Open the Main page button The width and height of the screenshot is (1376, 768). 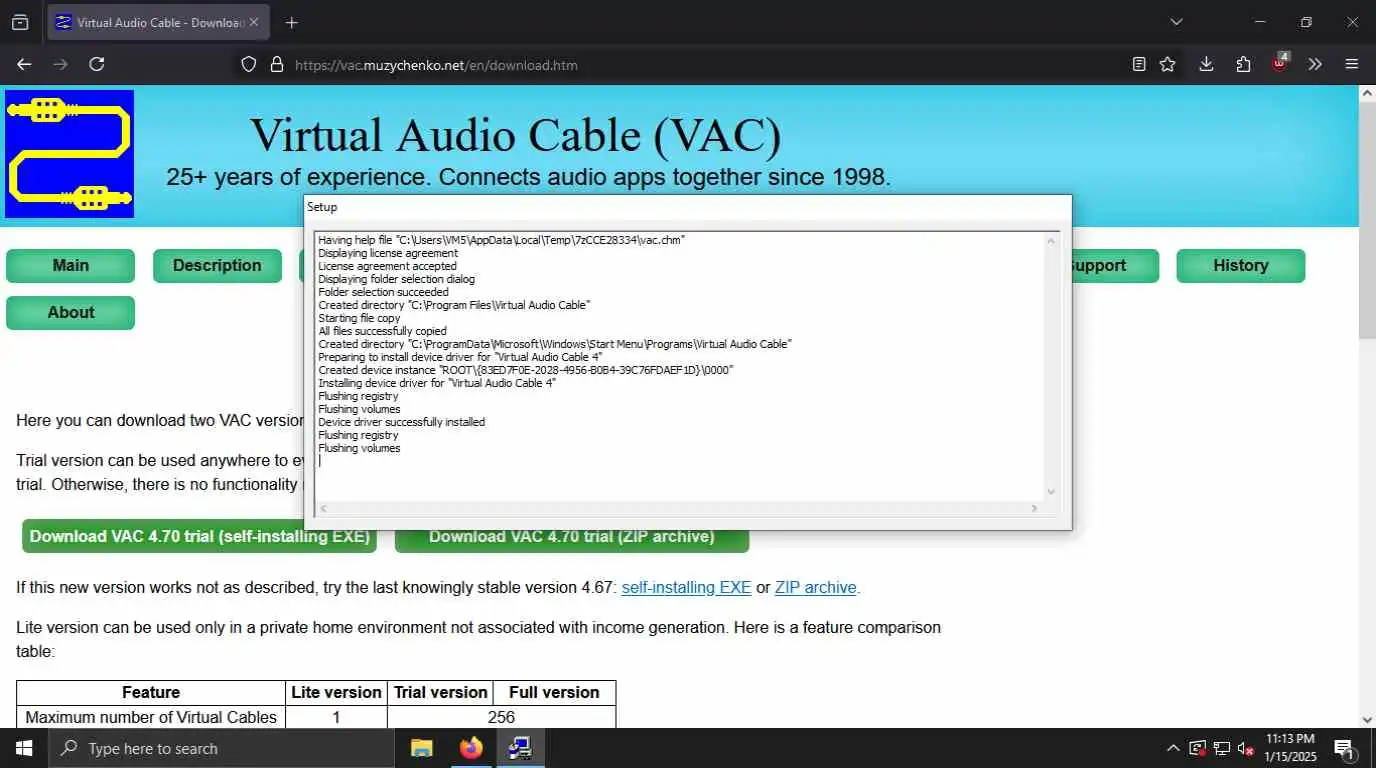70,266
